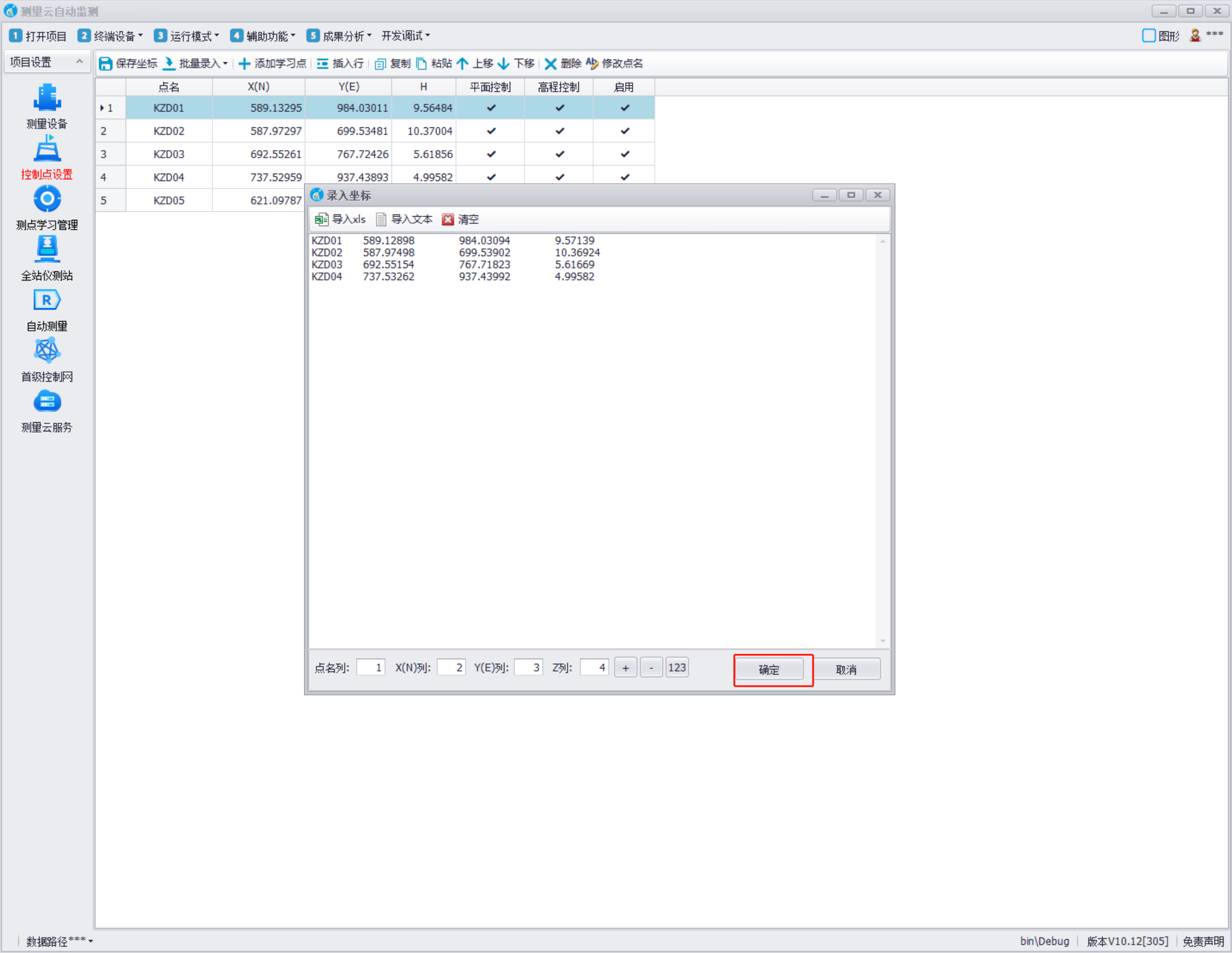Image resolution: width=1232 pixels, height=953 pixels.
Task: Click the 点名列 column number field
Action: click(x=371, y=667)
